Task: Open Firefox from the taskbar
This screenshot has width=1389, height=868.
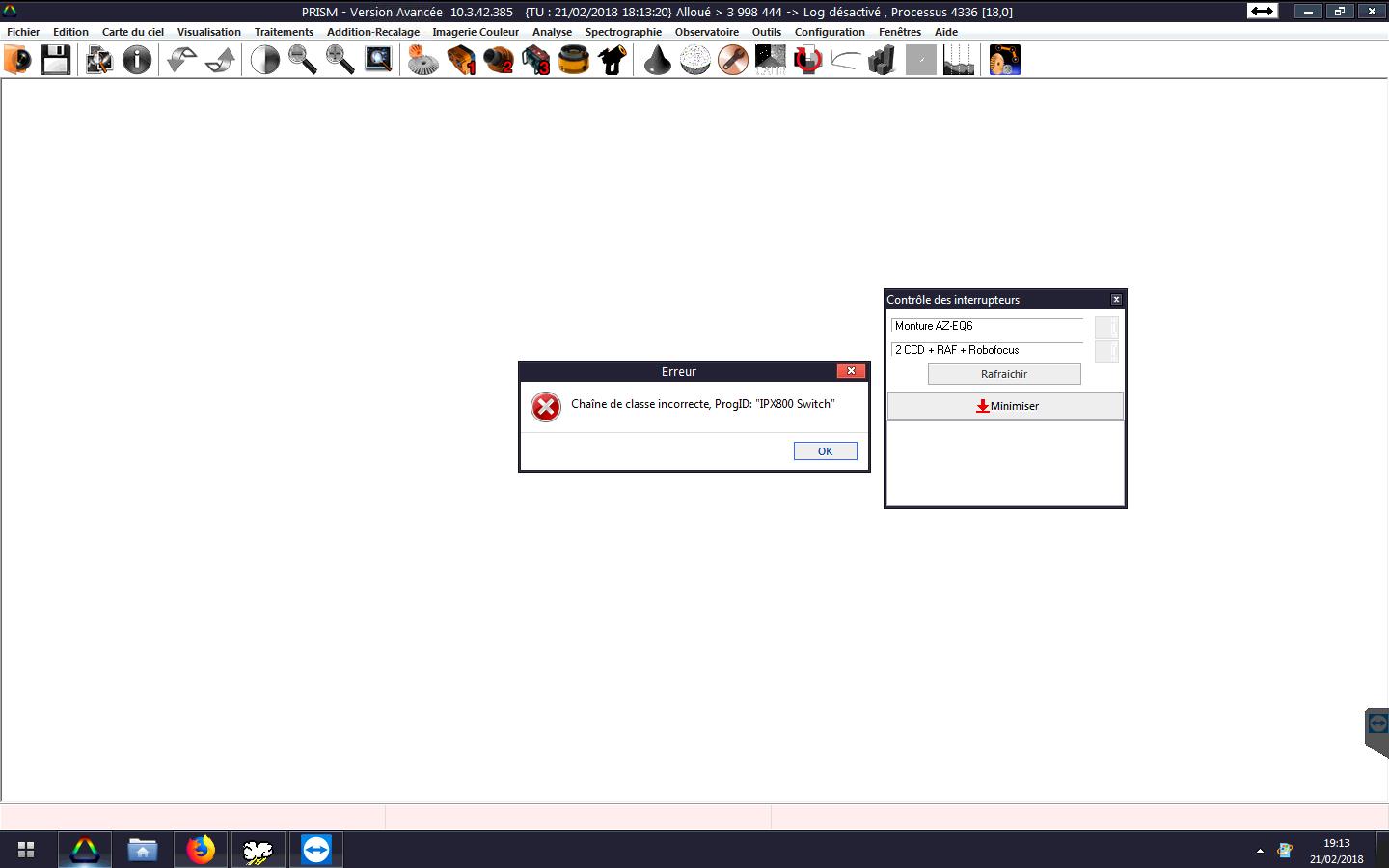Action: pyautogui.click(x=201, y=850)
